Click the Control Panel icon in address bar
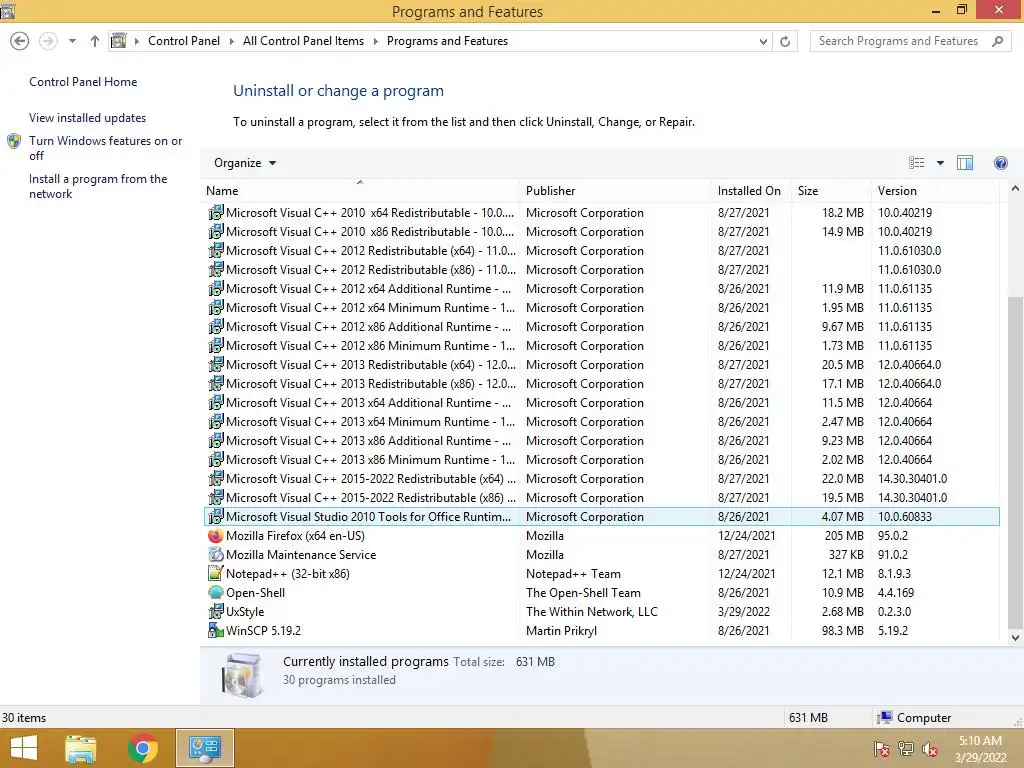Image resolution: width=1024 pixels, height=768 pixels. (118, 41)
